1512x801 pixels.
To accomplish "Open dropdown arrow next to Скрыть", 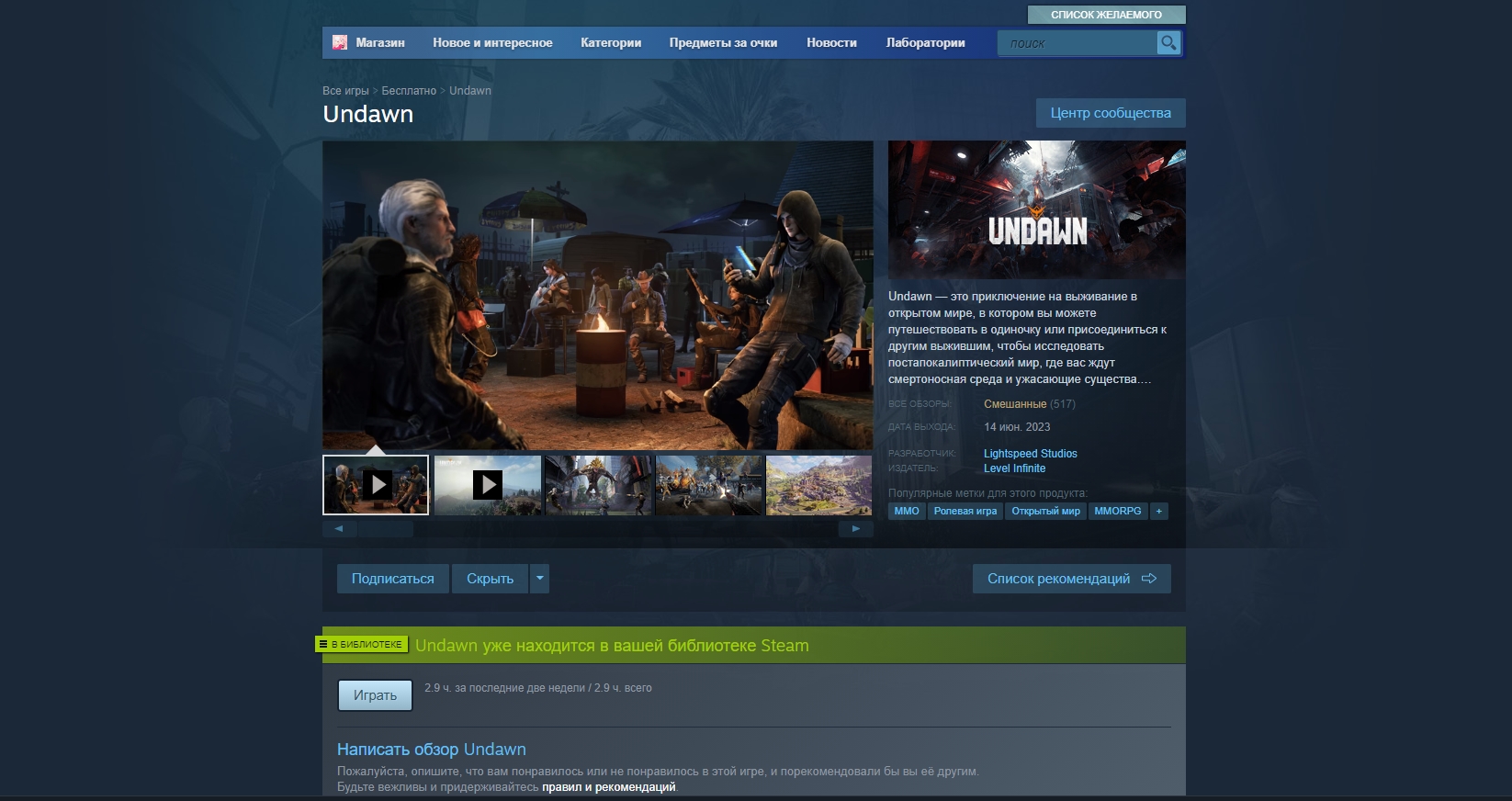I will tap(540, 579).
